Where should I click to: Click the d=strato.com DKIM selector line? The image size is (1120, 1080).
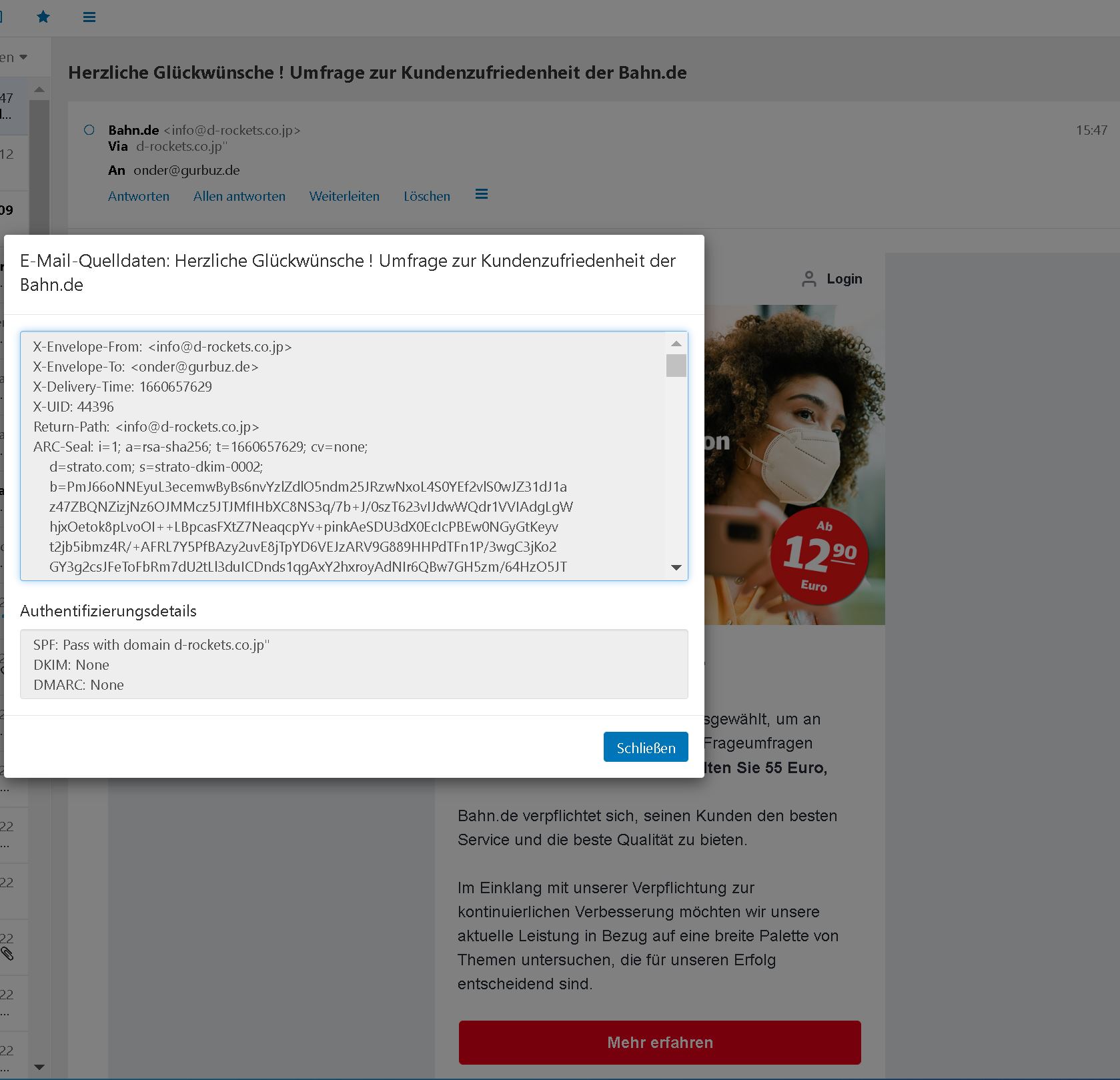(156, 467)
